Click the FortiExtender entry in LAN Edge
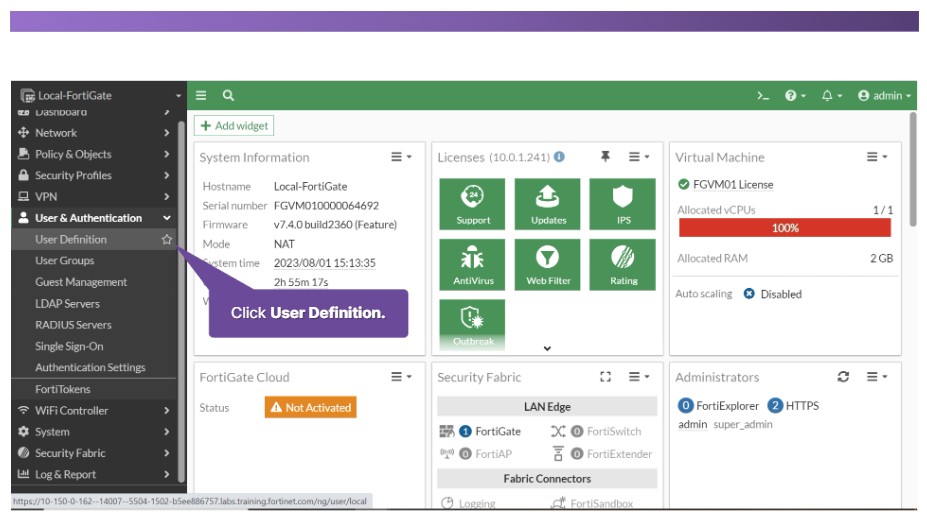The image size is (927, 528). pos(611,454)
